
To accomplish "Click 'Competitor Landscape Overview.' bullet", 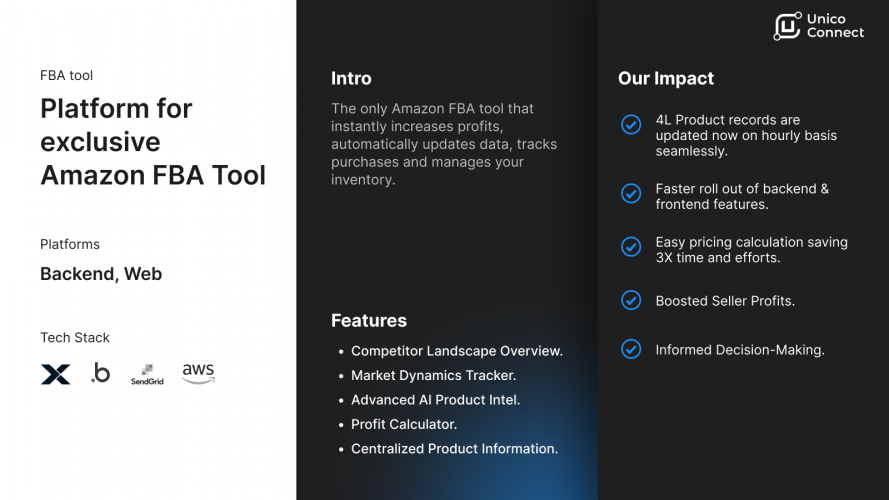I will click(x=456, y=351).
